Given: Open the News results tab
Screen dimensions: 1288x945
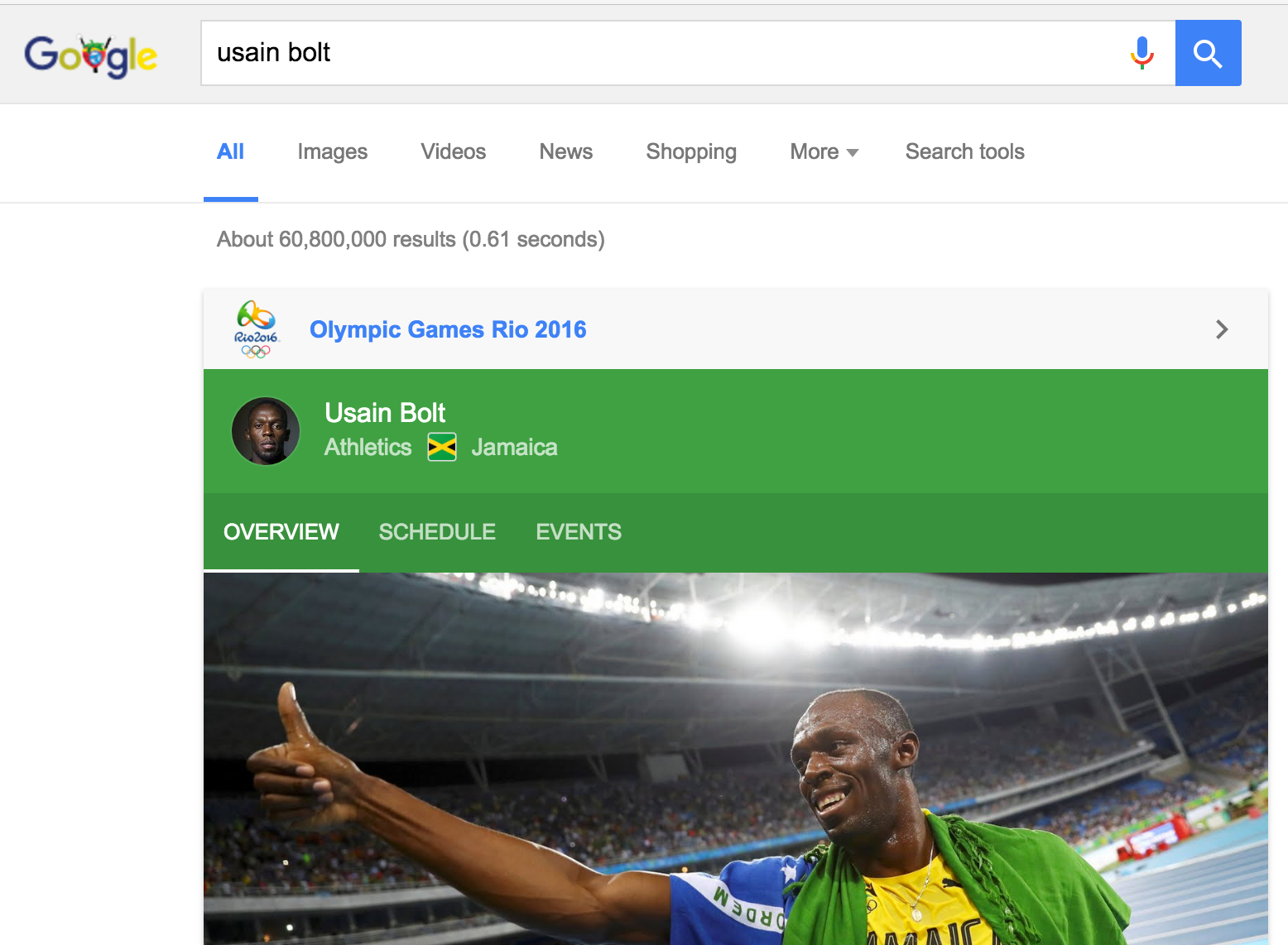Looking at the screenshot, I should click(566, 151).
